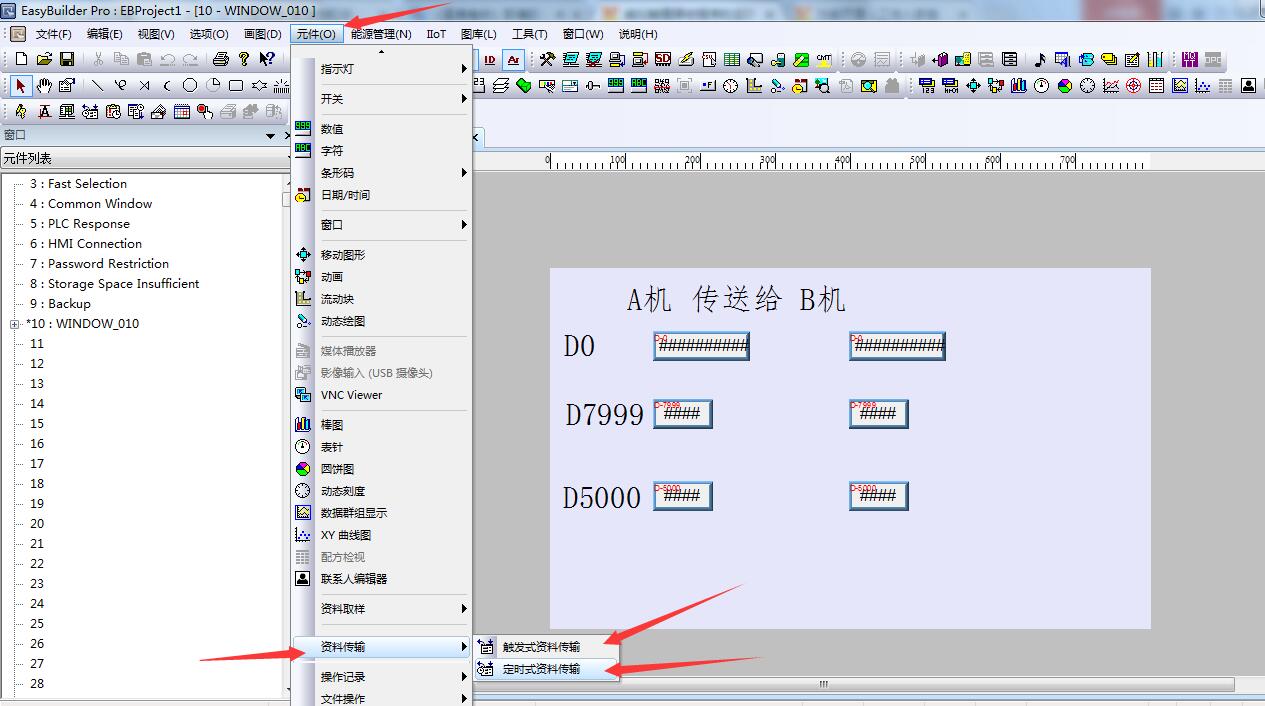Toggle the ID display button
The height and width of the screenshot is (706, 1265).
coord(490,60)
